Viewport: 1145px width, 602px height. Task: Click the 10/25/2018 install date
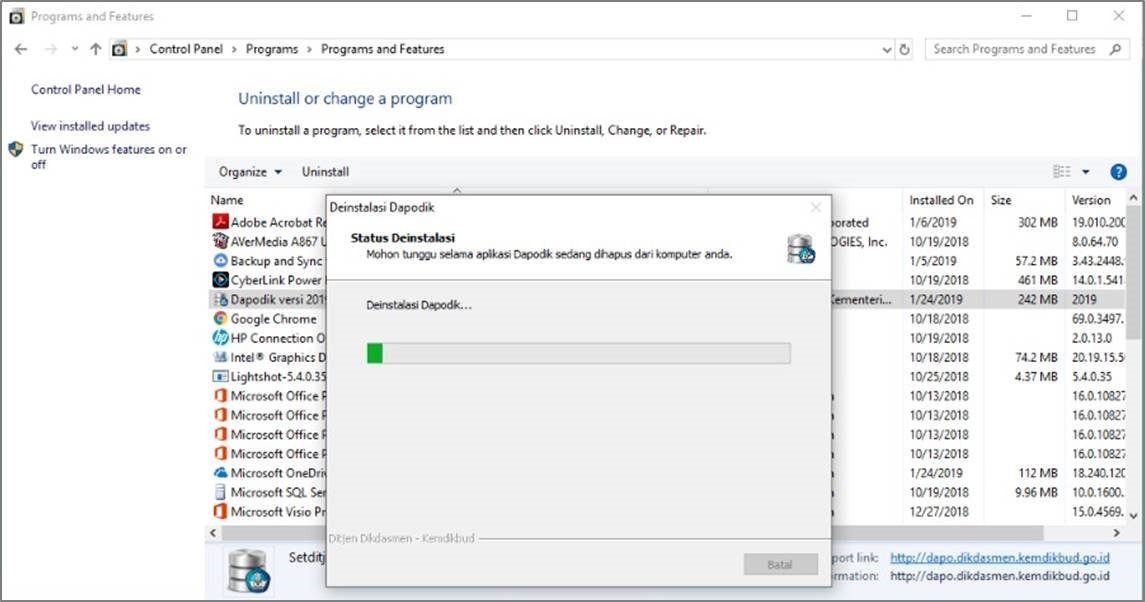pyautogui.click(x=939, y=376)
